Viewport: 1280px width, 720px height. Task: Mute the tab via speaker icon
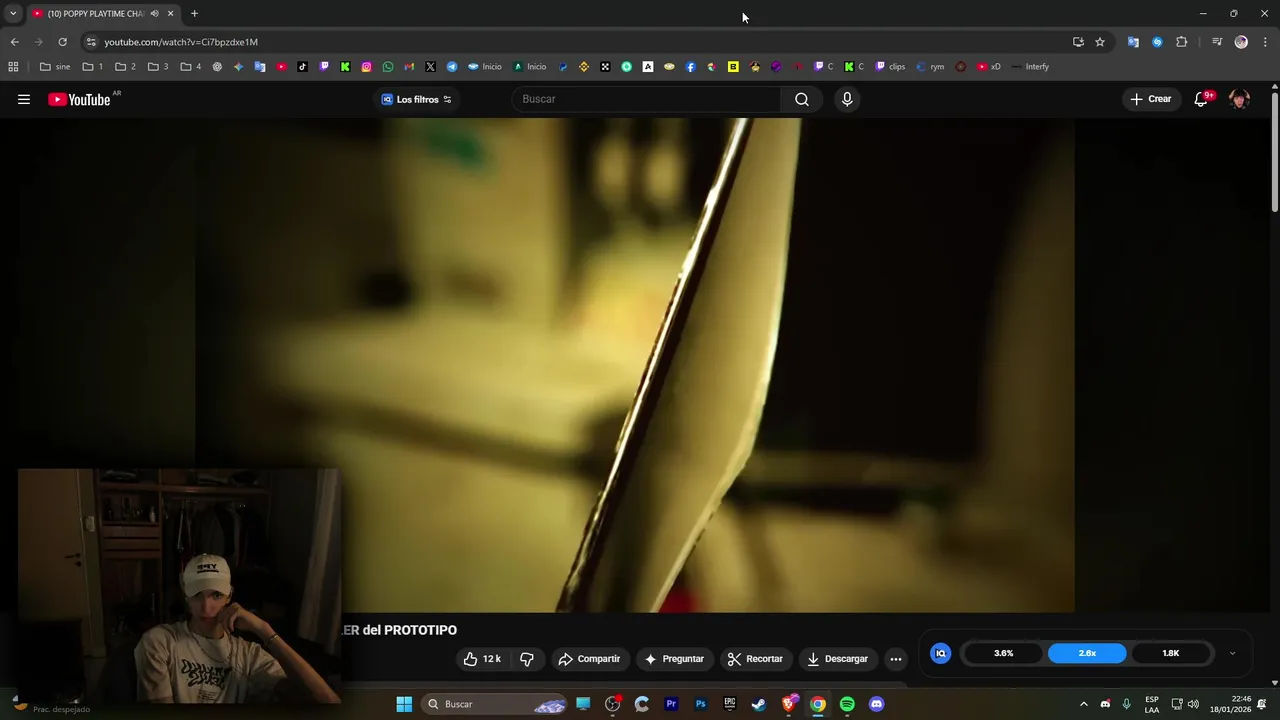point(154,14)
